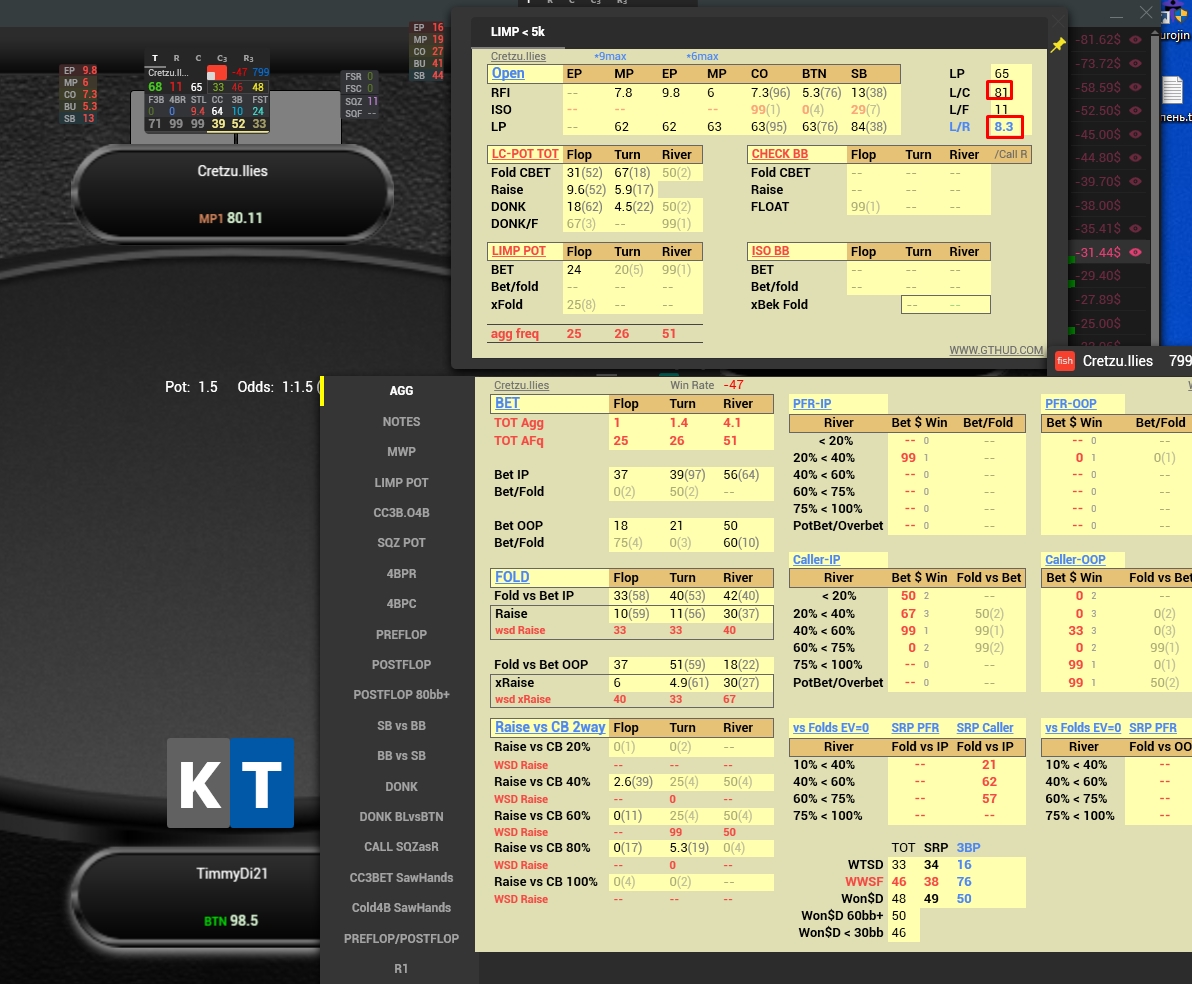Open 4BPR in the popup sidebar
Viewport: 1192px width, 984px height.
(x=401, y=573)
